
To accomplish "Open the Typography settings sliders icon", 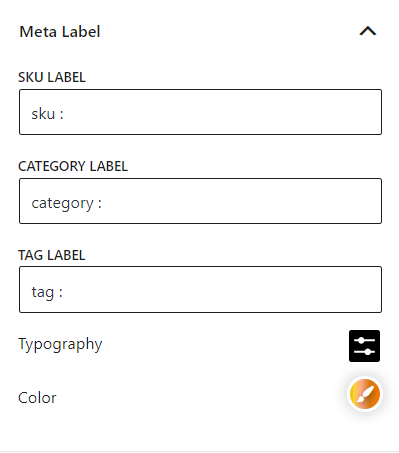I will 364,346.
